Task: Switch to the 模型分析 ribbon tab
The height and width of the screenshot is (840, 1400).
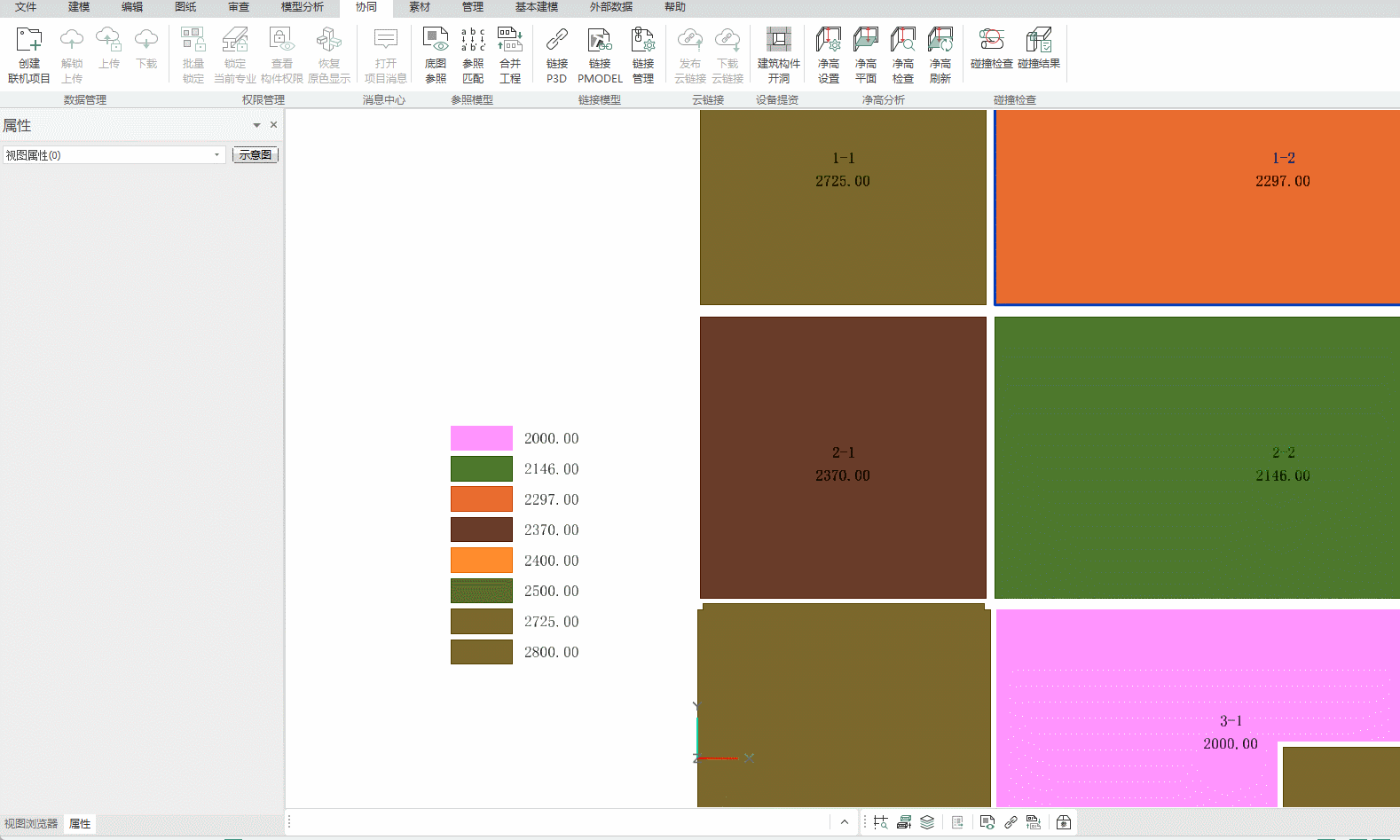Action: coord(303,7)
